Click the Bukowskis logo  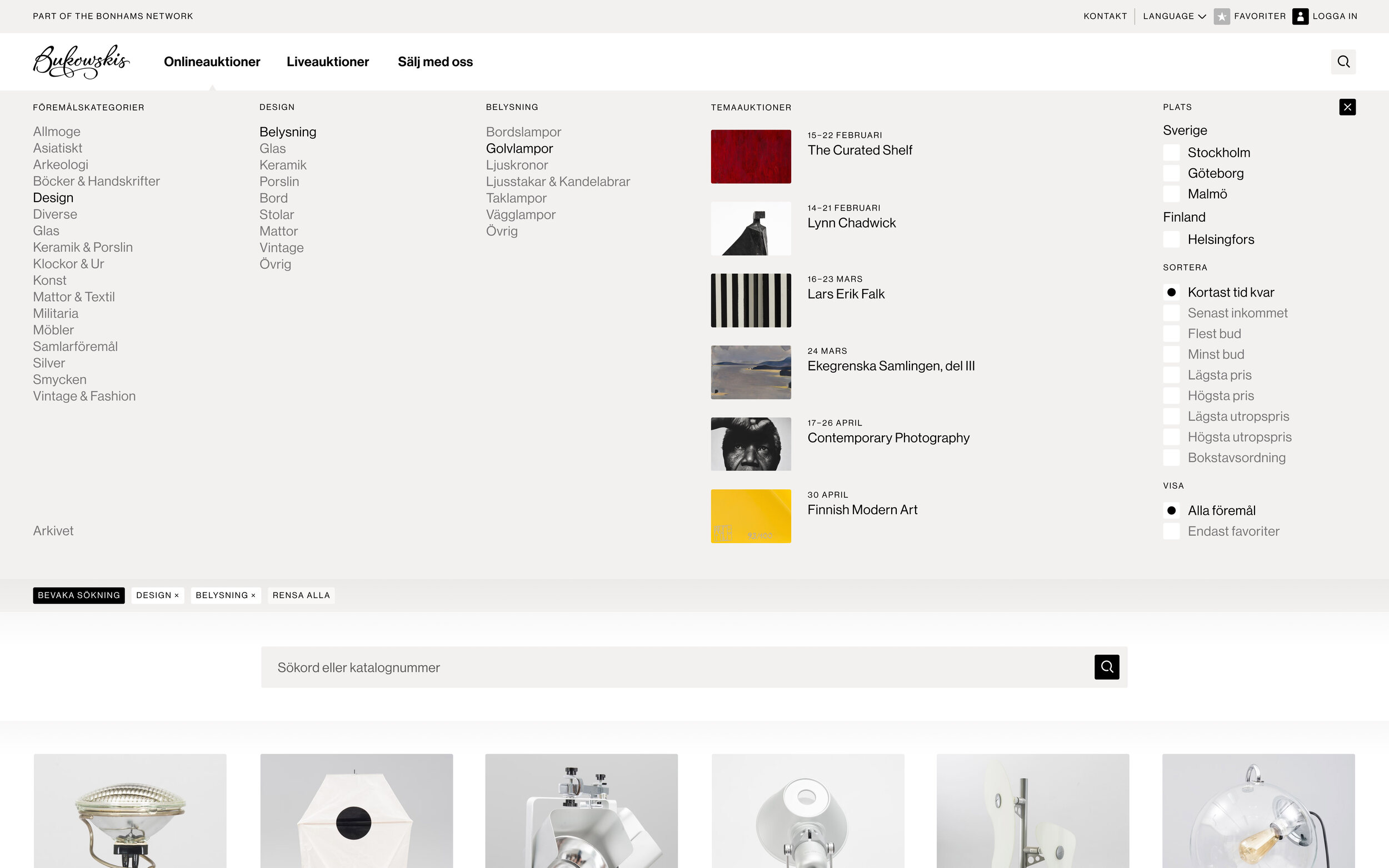(81, 62)
